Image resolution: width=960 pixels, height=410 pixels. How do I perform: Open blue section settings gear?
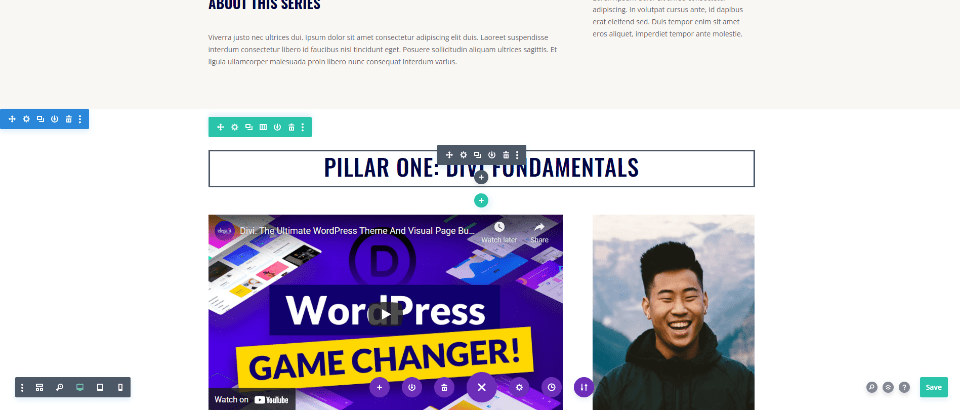26,119
